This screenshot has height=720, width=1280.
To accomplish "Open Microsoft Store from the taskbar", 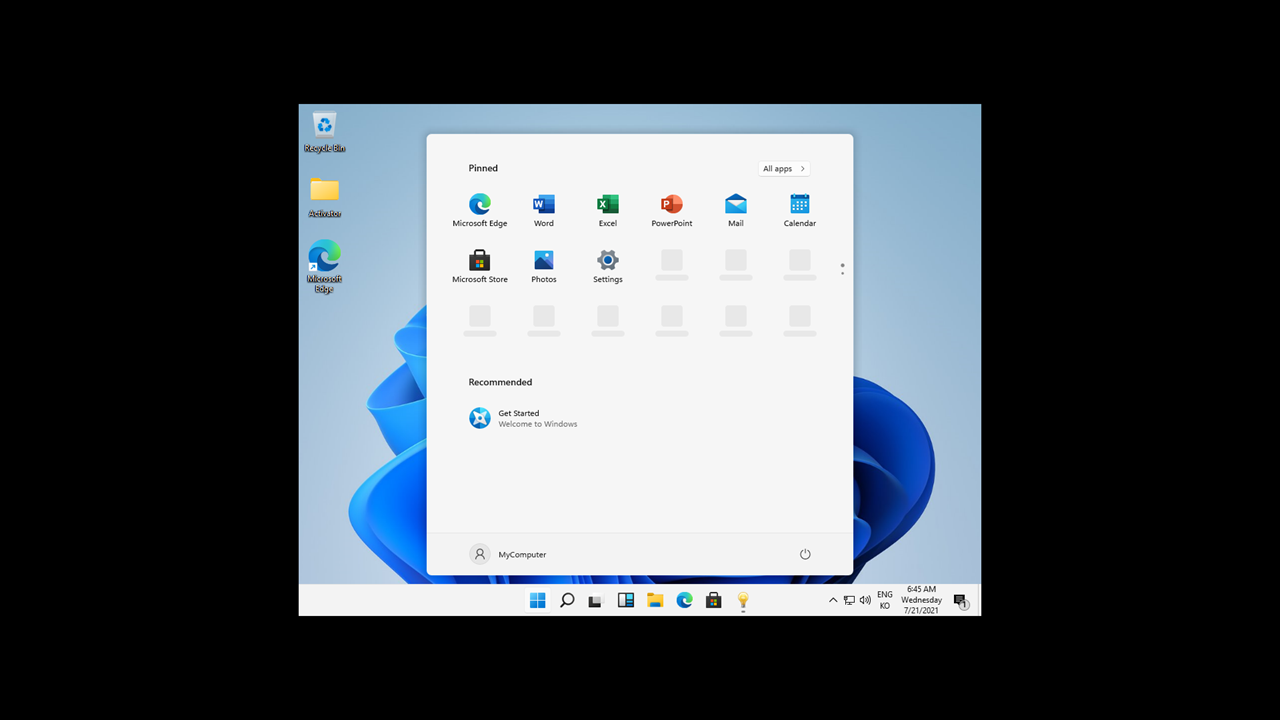I will pyautogui.click(x=714, y=600).
